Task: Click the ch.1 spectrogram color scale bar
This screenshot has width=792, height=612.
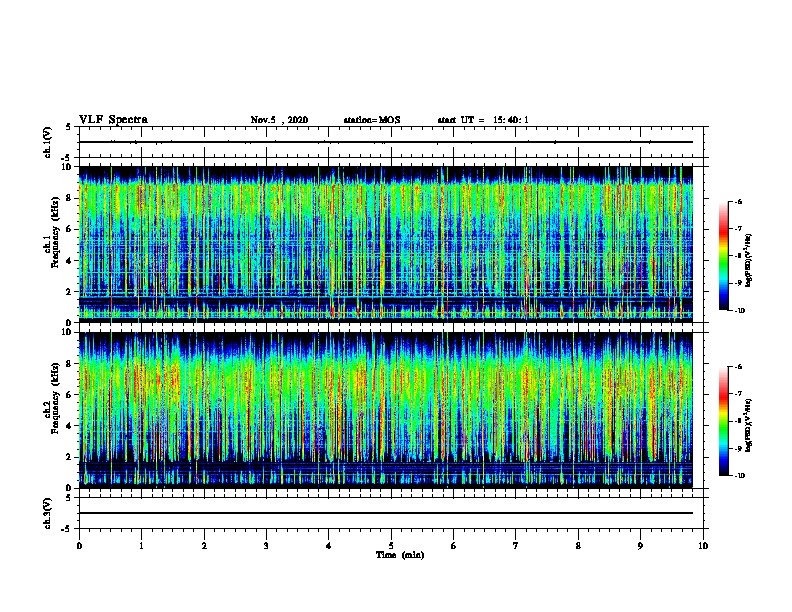Action: 723,256
